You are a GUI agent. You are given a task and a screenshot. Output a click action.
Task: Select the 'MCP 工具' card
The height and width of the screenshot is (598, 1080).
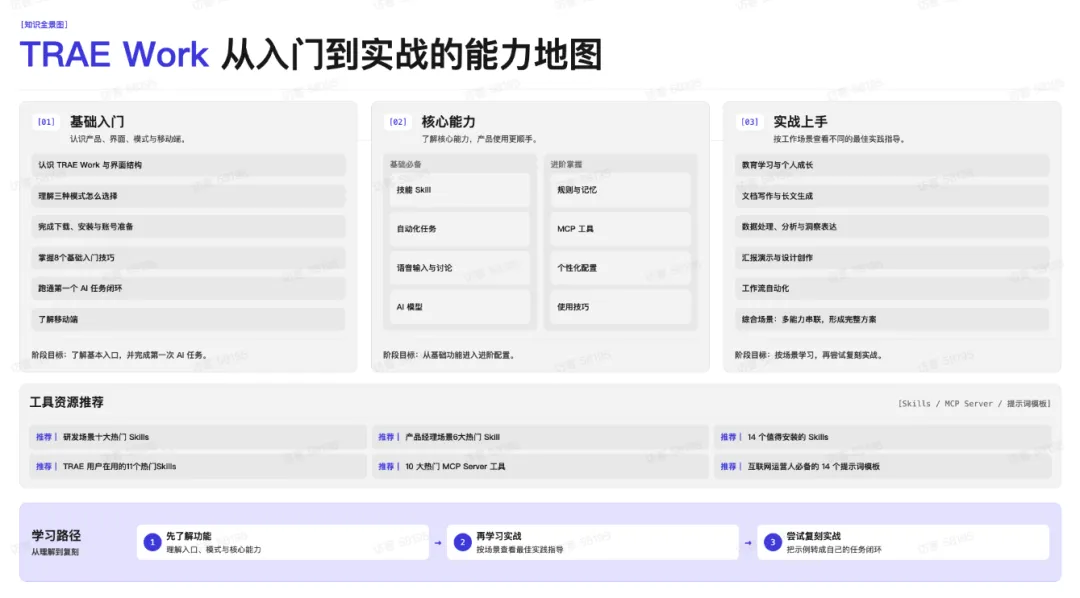[620, 229]
